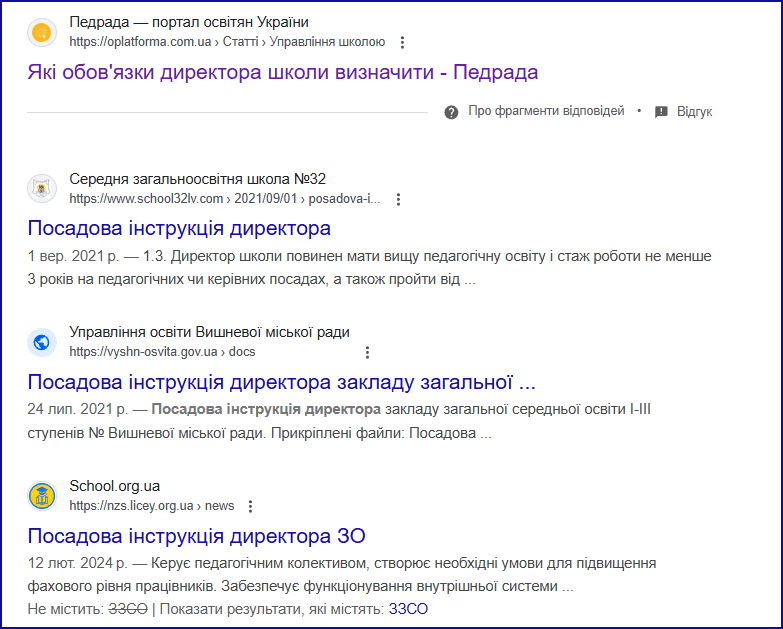Click the School.org.ua yellow favicon
Screen dimensions: 783x629
pyautogui.click(x=42, y=496)
